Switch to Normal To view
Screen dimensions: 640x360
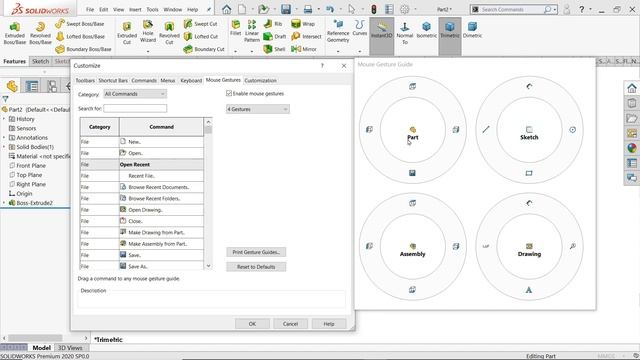[x=405, y=33]
